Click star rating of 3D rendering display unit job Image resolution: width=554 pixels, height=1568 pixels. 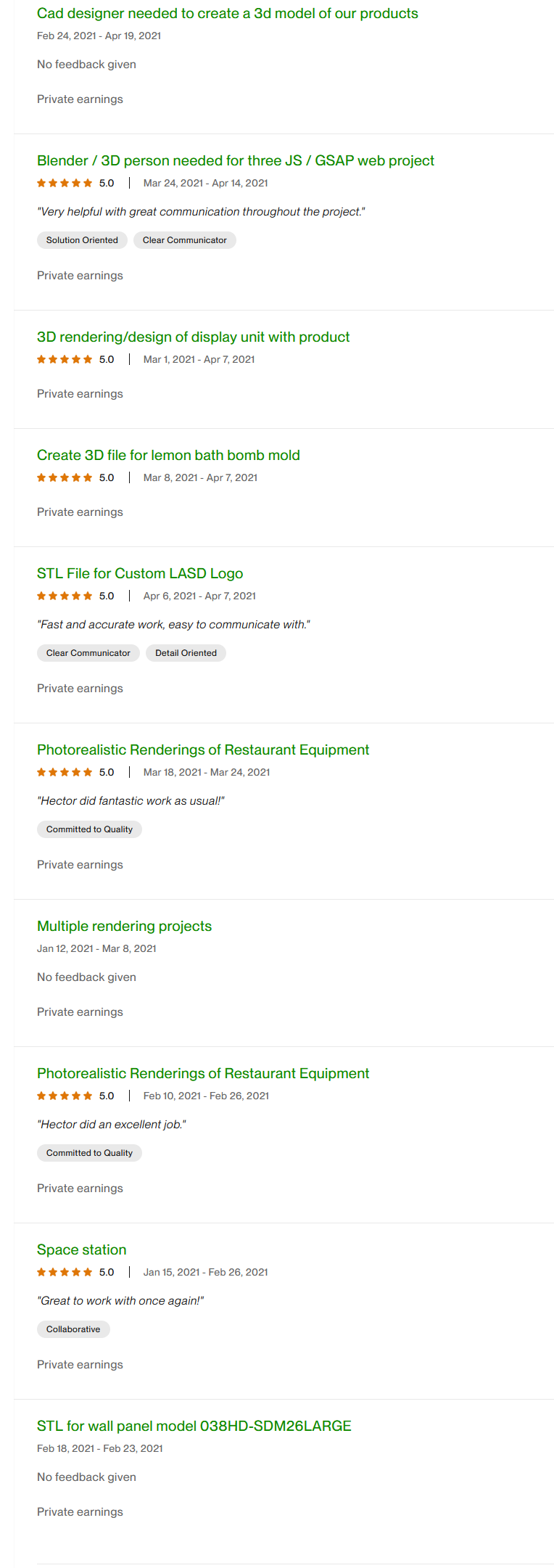[x=65, y=360]
